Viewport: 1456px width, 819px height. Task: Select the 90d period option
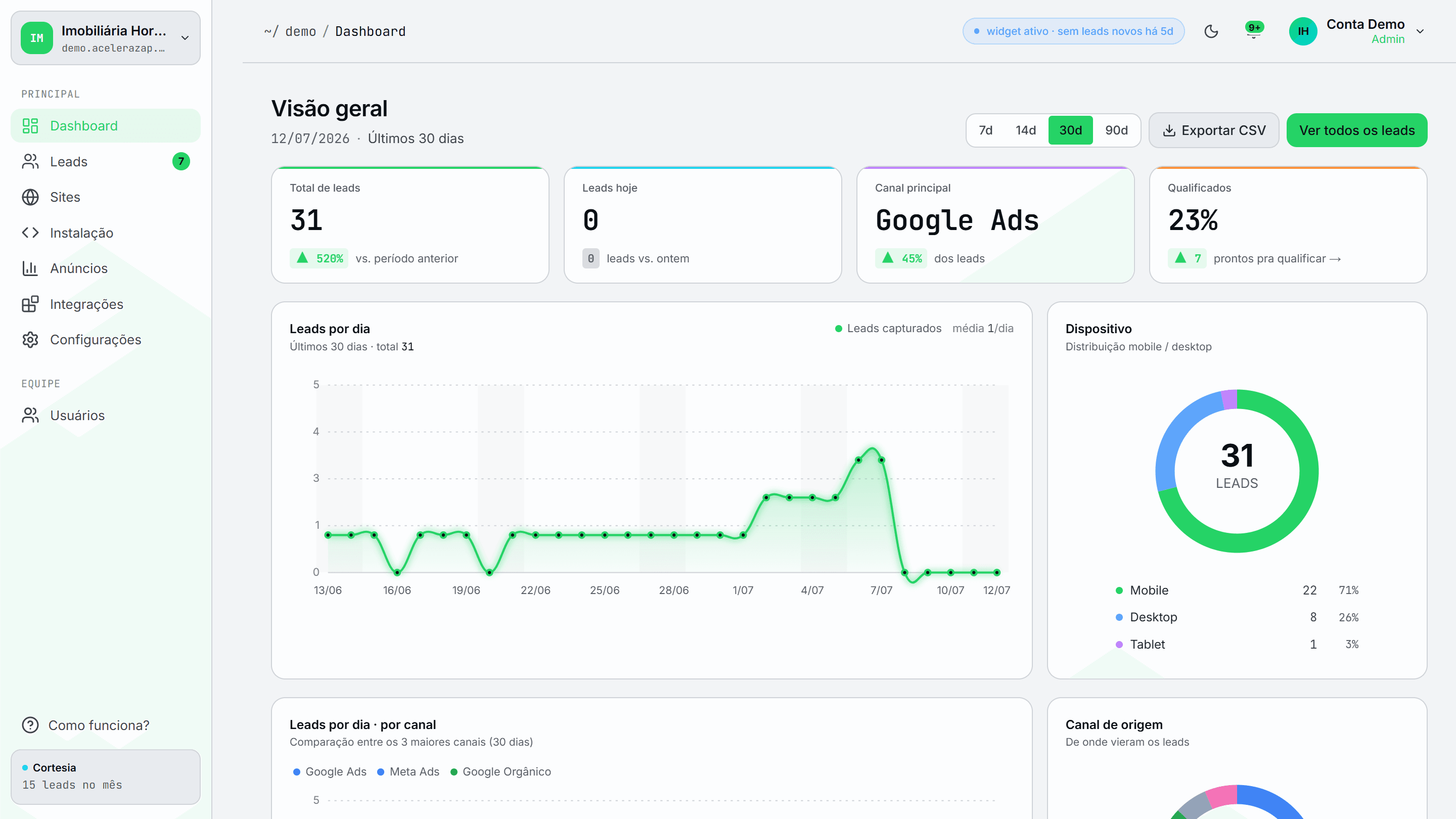(x=1116, y=130)
